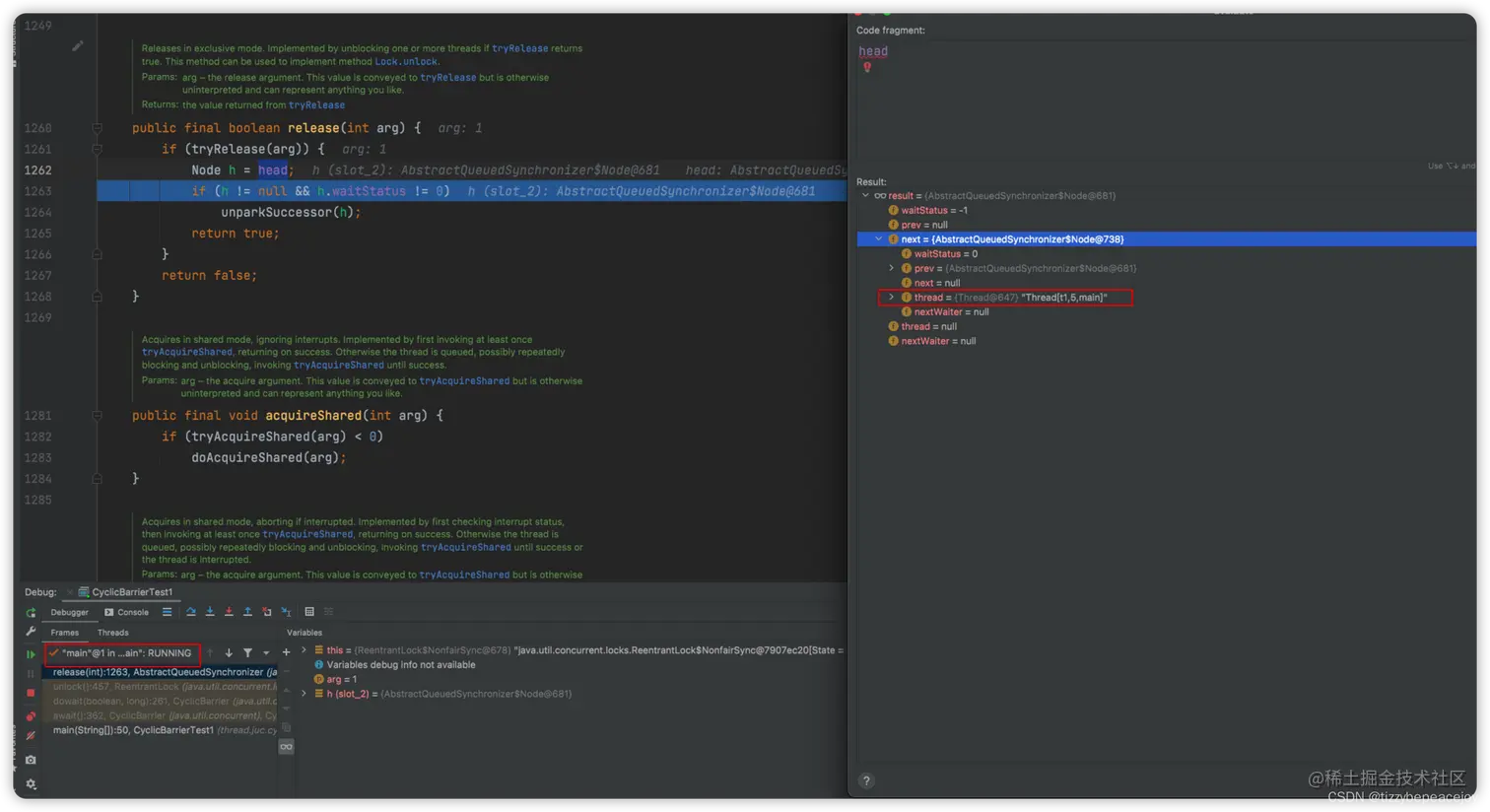
Task: Toggle Mute Breakpoints icon
Action: point(31,735)
